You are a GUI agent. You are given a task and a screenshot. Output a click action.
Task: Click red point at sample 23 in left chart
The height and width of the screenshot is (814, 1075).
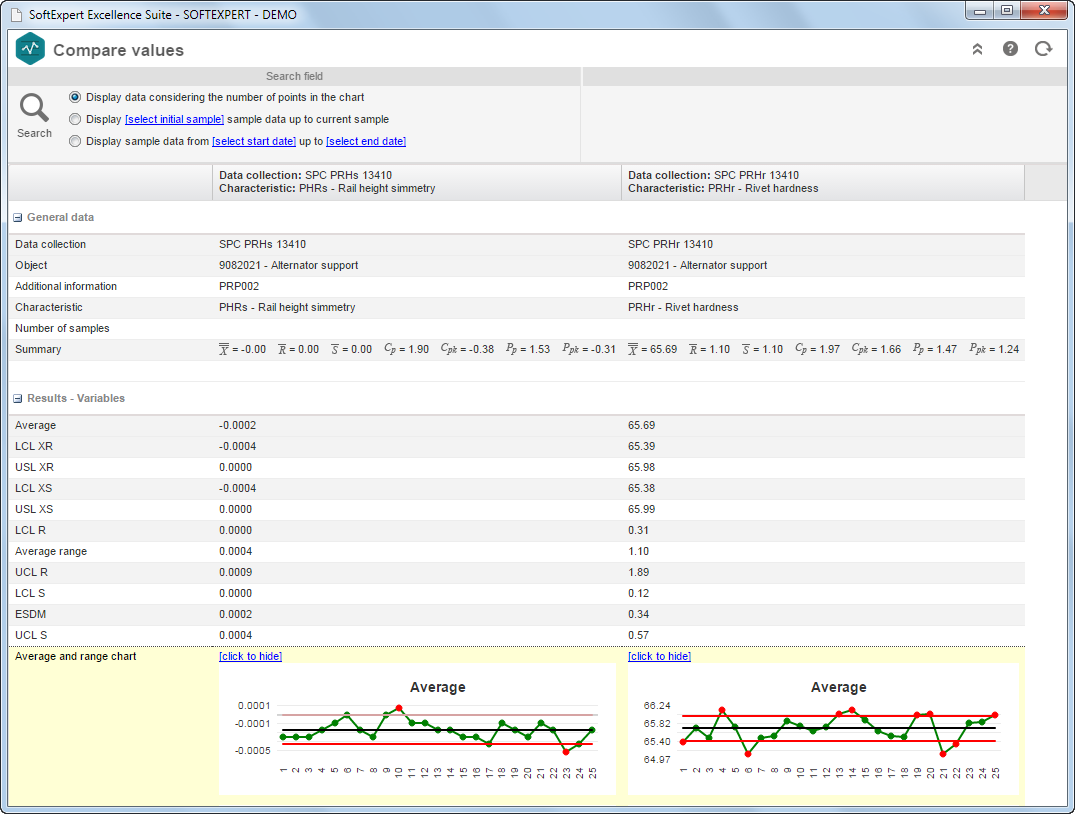tap(566, 752)
